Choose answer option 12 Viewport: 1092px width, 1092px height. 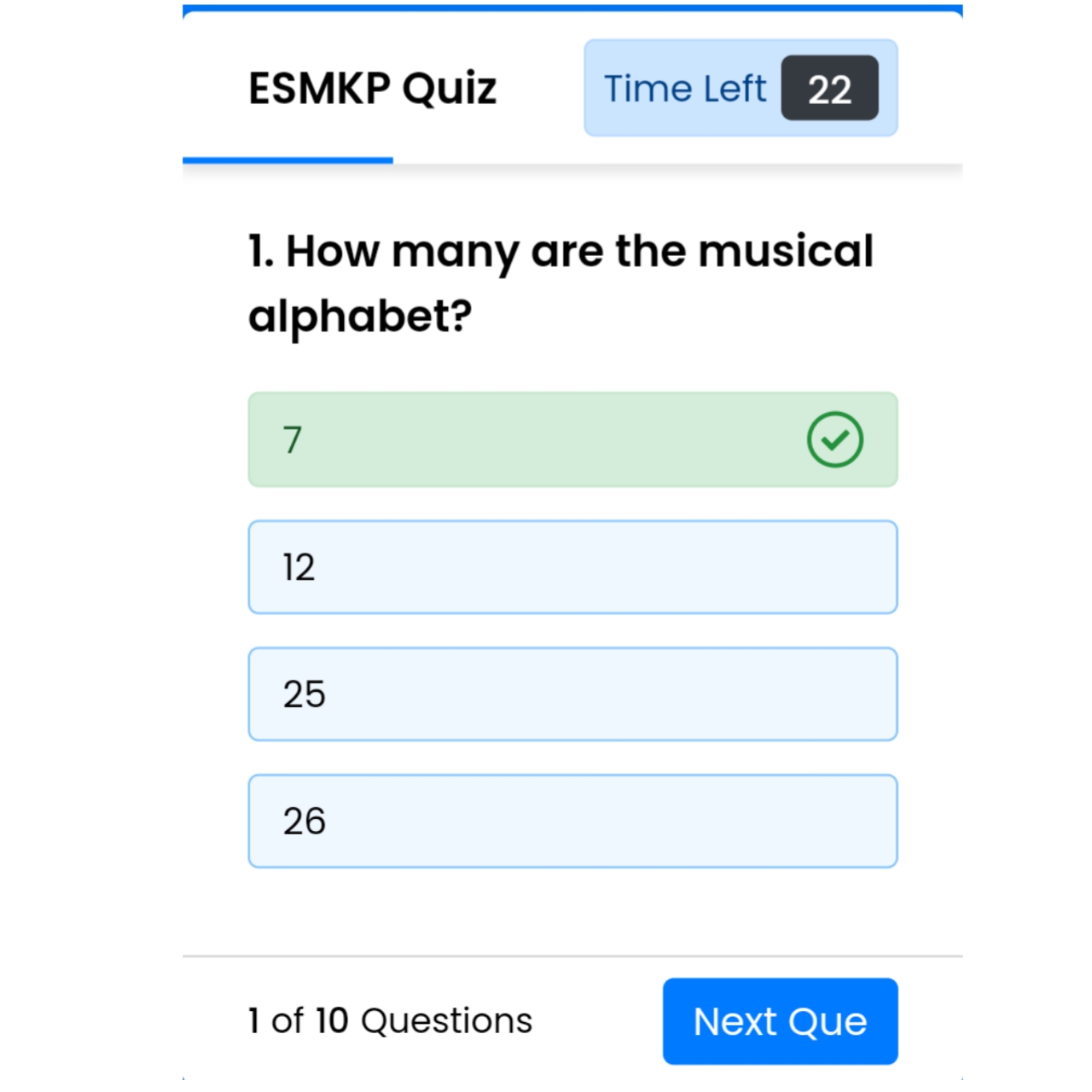pyautogui.click(x=572, y=567)
